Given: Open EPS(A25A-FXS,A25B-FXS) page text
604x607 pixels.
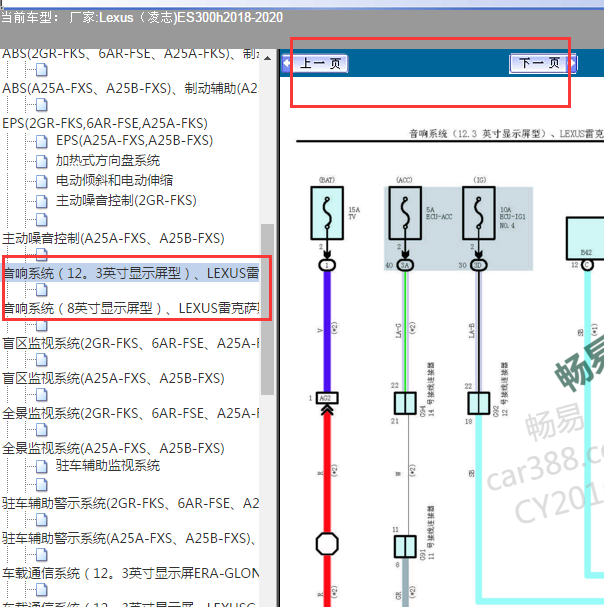Looking at the screenshot, I should [134, 140].
